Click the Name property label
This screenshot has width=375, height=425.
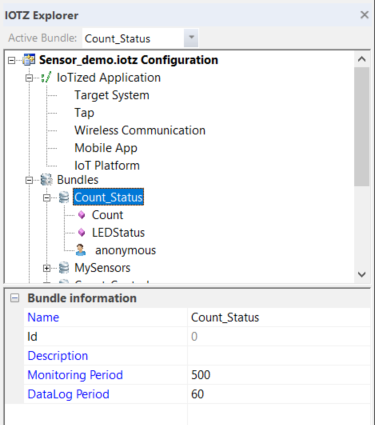tap(43, 317)
